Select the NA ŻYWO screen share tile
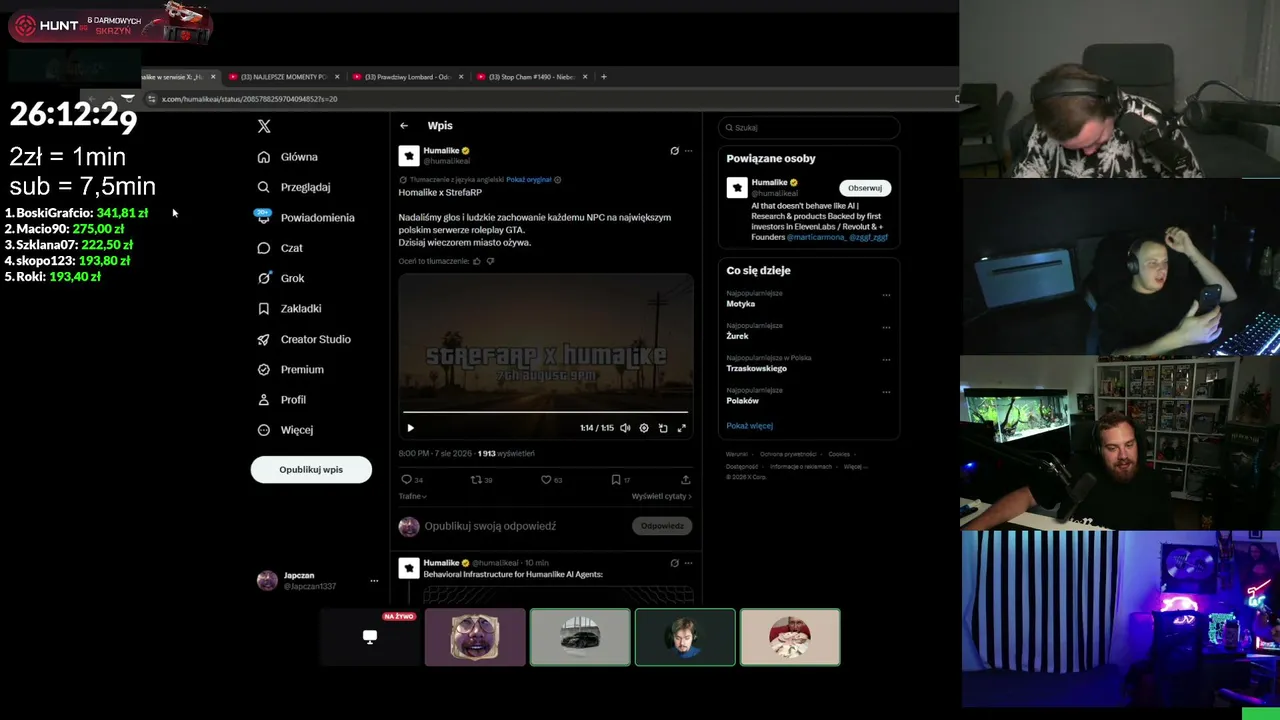 click(370, 637)
